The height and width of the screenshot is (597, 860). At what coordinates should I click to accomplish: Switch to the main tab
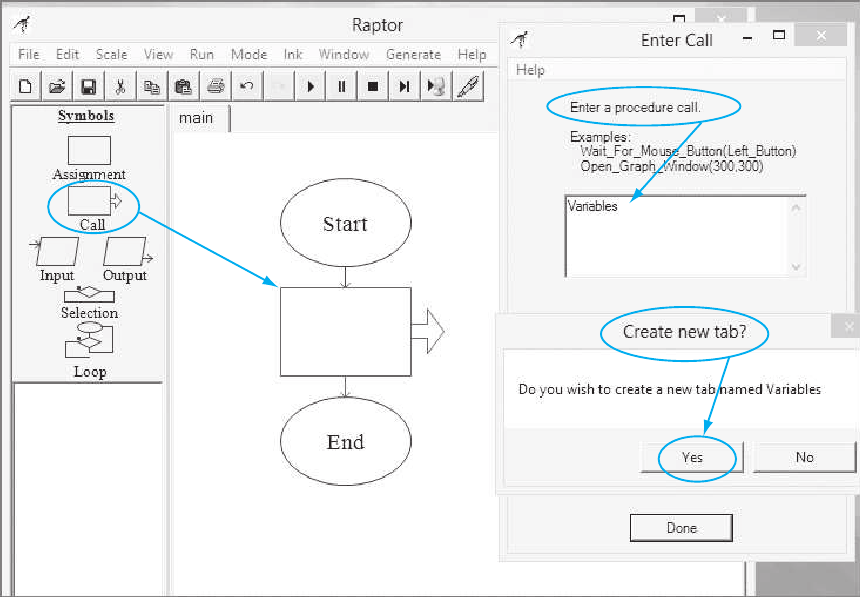(x=198, y=117)
